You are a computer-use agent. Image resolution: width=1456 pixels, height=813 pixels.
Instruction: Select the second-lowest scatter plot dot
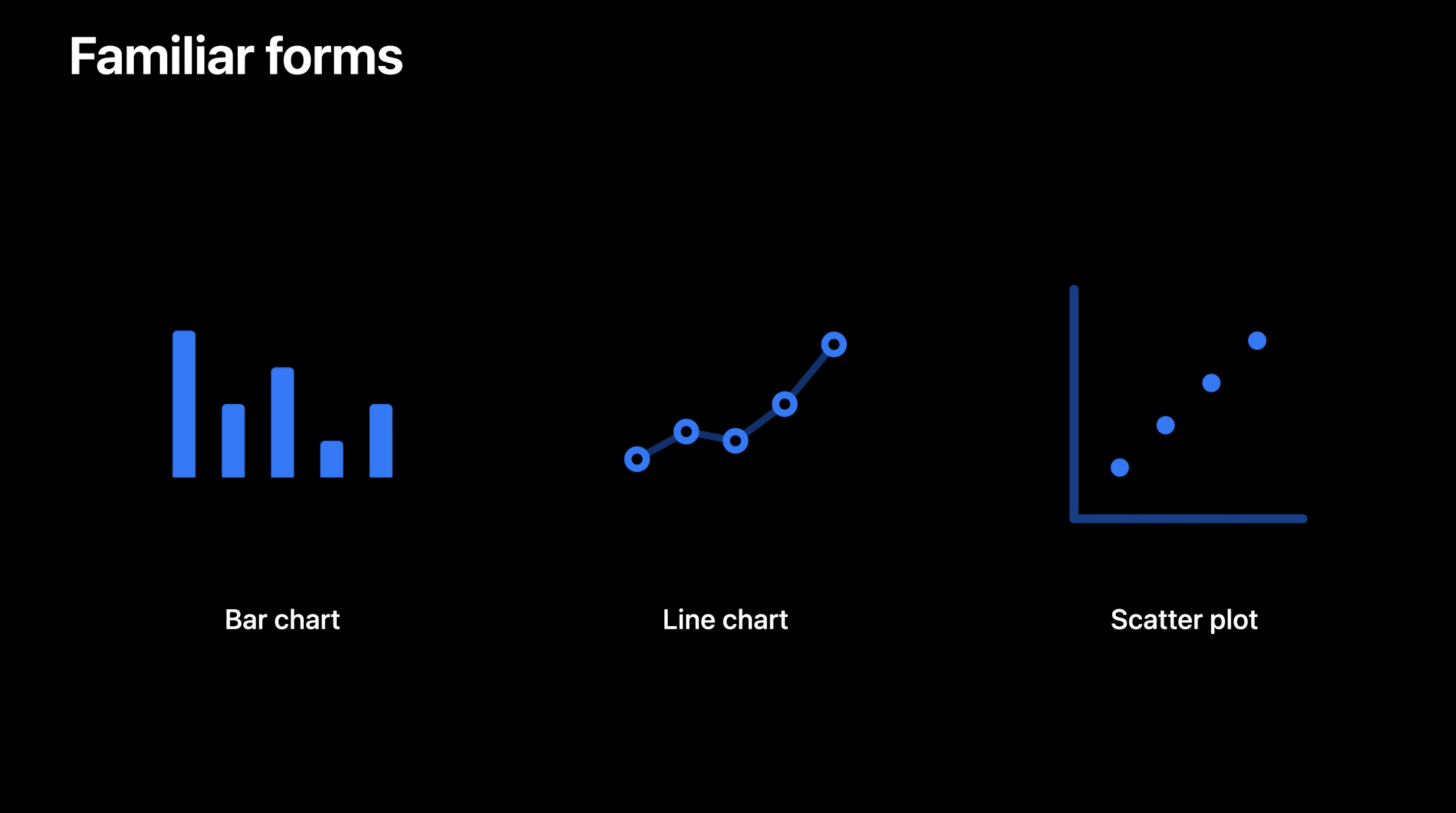click(x=1166, y=425)
